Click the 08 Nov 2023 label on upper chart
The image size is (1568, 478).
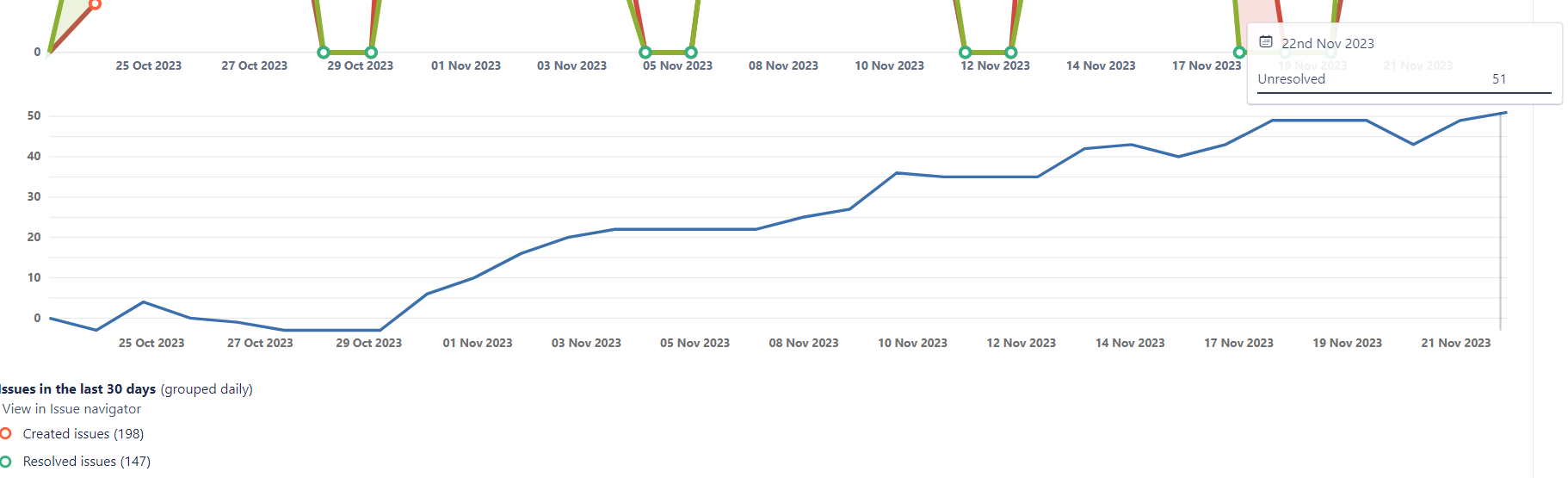tap(783, 65)
